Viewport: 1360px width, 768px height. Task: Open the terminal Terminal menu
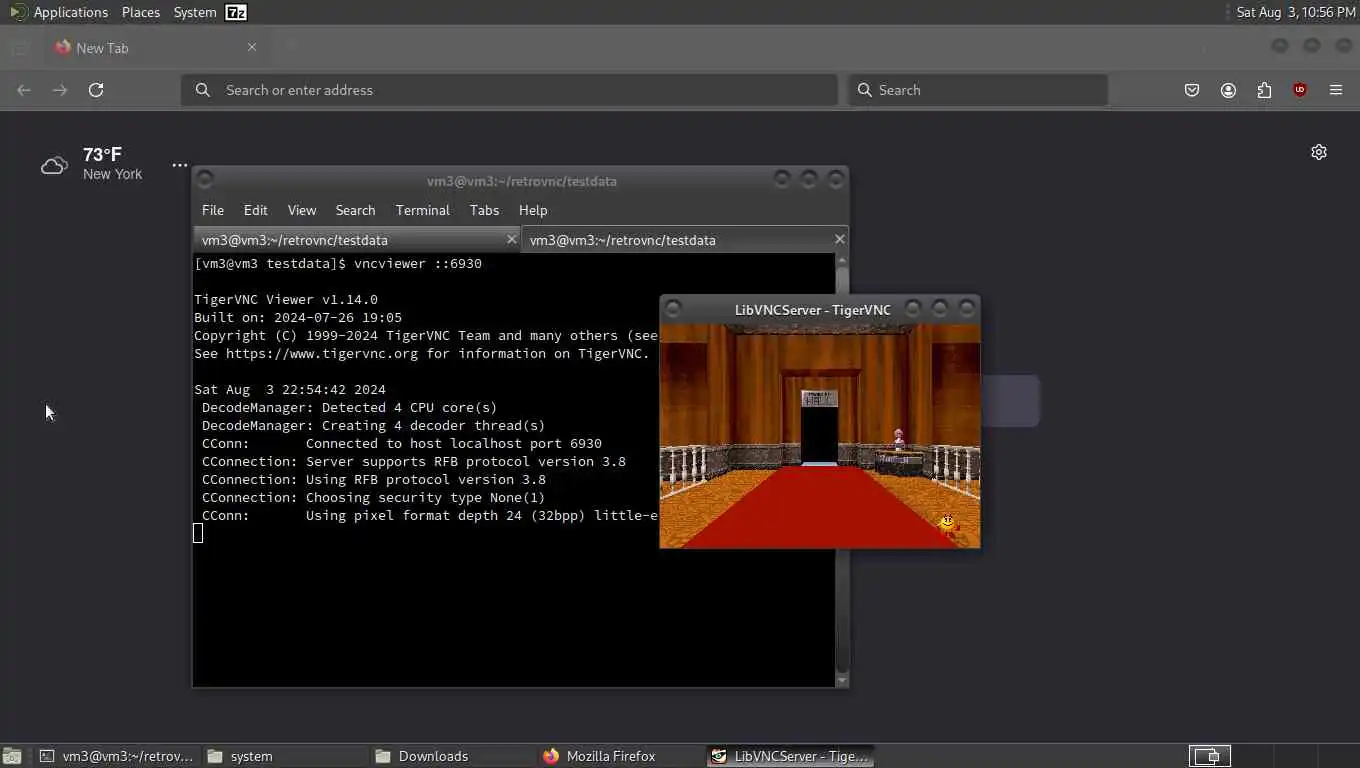tap(423, 210)
